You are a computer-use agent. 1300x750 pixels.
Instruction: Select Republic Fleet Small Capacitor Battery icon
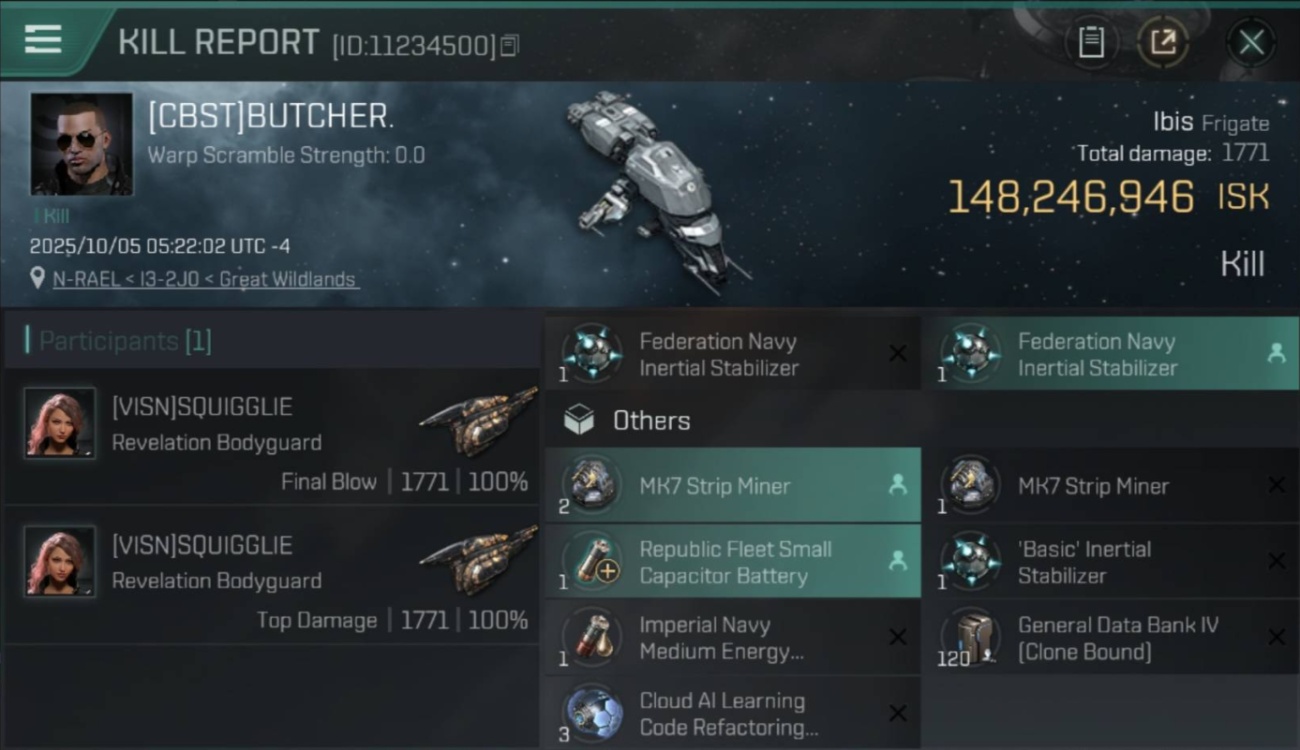click(593, 561)
